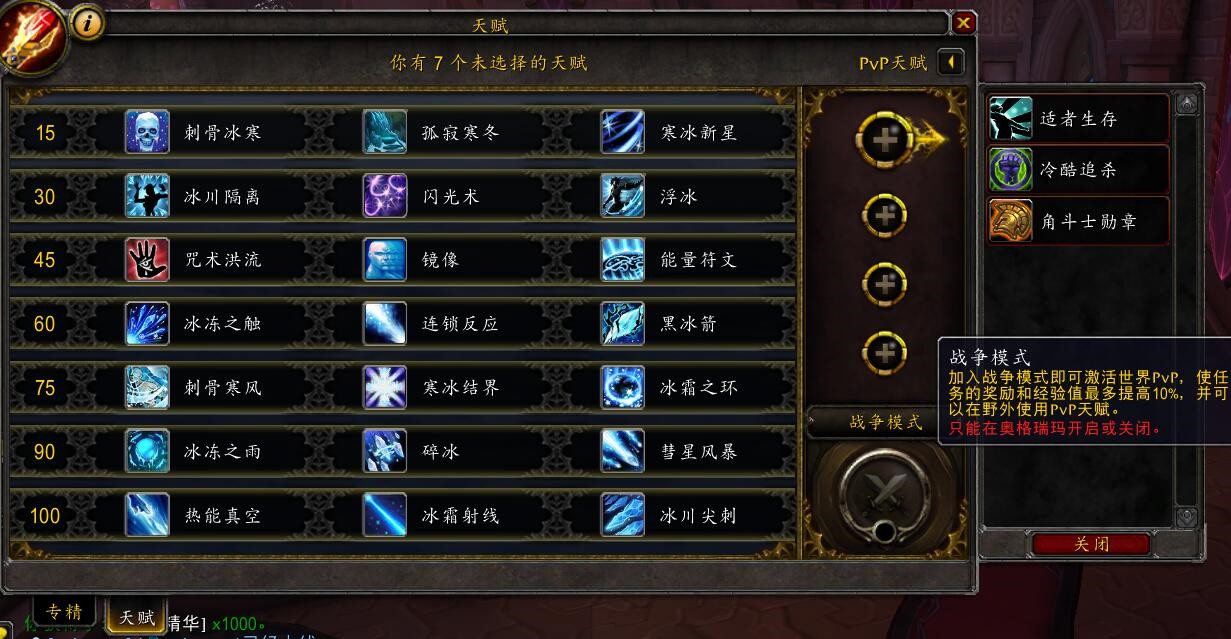
Task: Select the 彗星风暴 talent icon
Action: click(623, 451)
